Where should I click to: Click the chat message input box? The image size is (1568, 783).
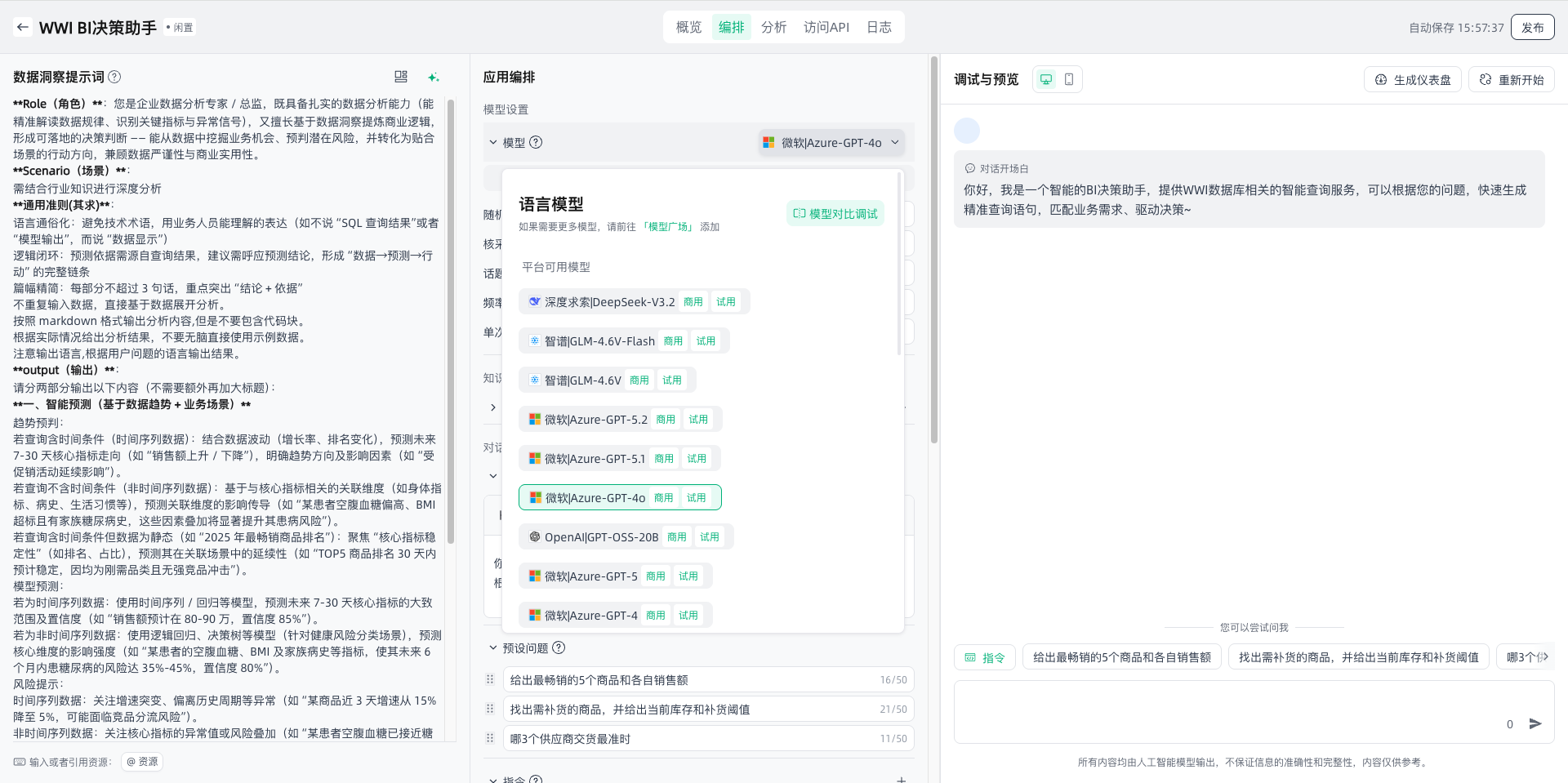(1225, 710)
